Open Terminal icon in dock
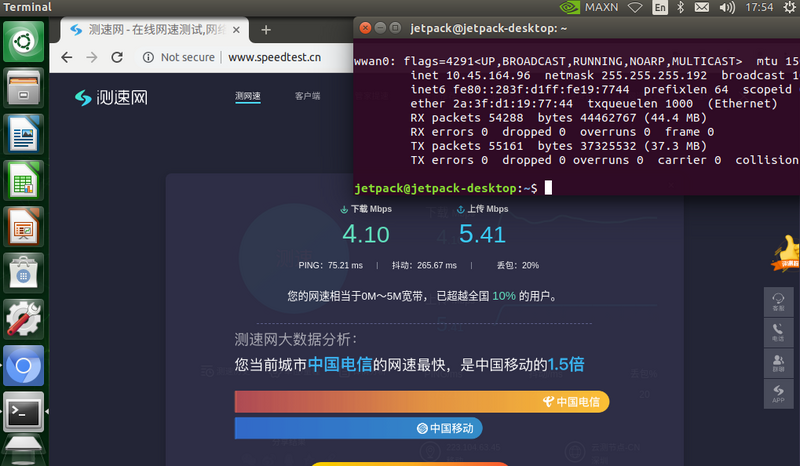The height and width of the screenshot is (466, 800). [23, 412]
